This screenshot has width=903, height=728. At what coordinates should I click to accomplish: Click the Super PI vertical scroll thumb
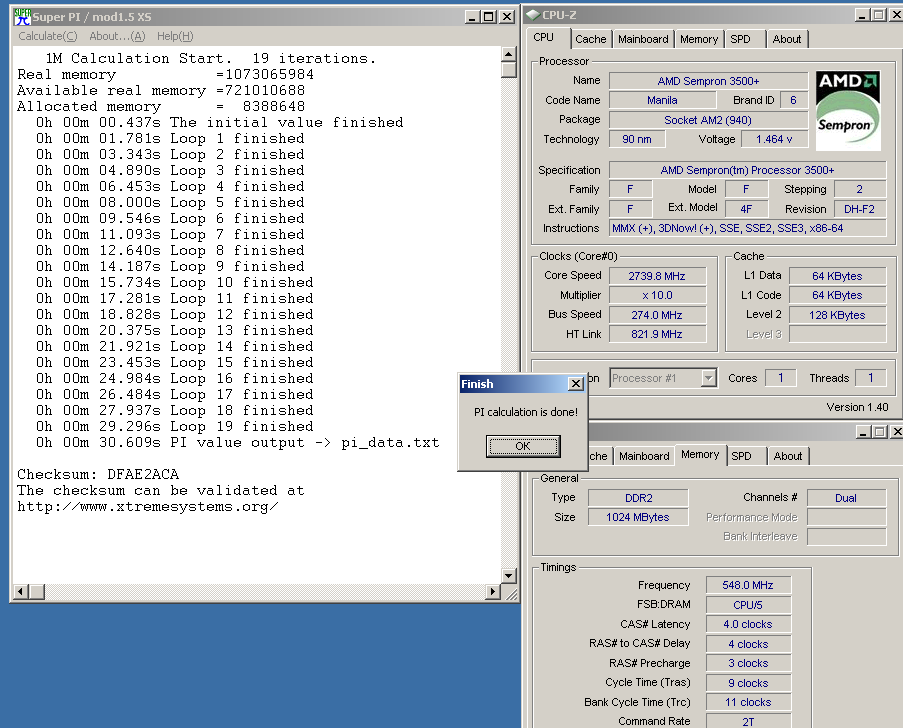pos(509,70)
